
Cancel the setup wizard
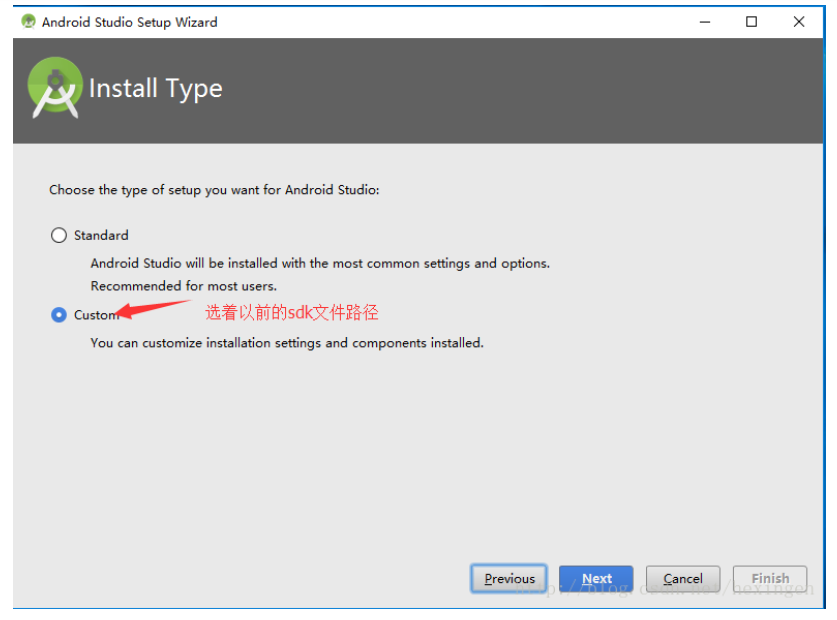coord(683,578)
